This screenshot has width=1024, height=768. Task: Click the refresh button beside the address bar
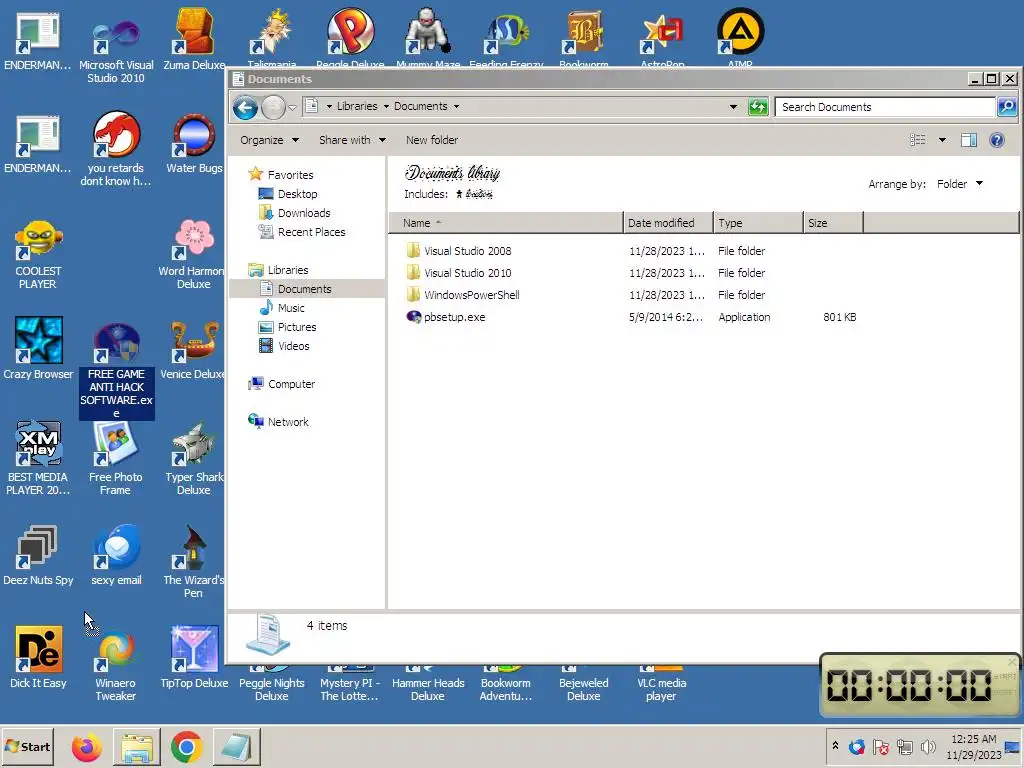tap(758, 106)
